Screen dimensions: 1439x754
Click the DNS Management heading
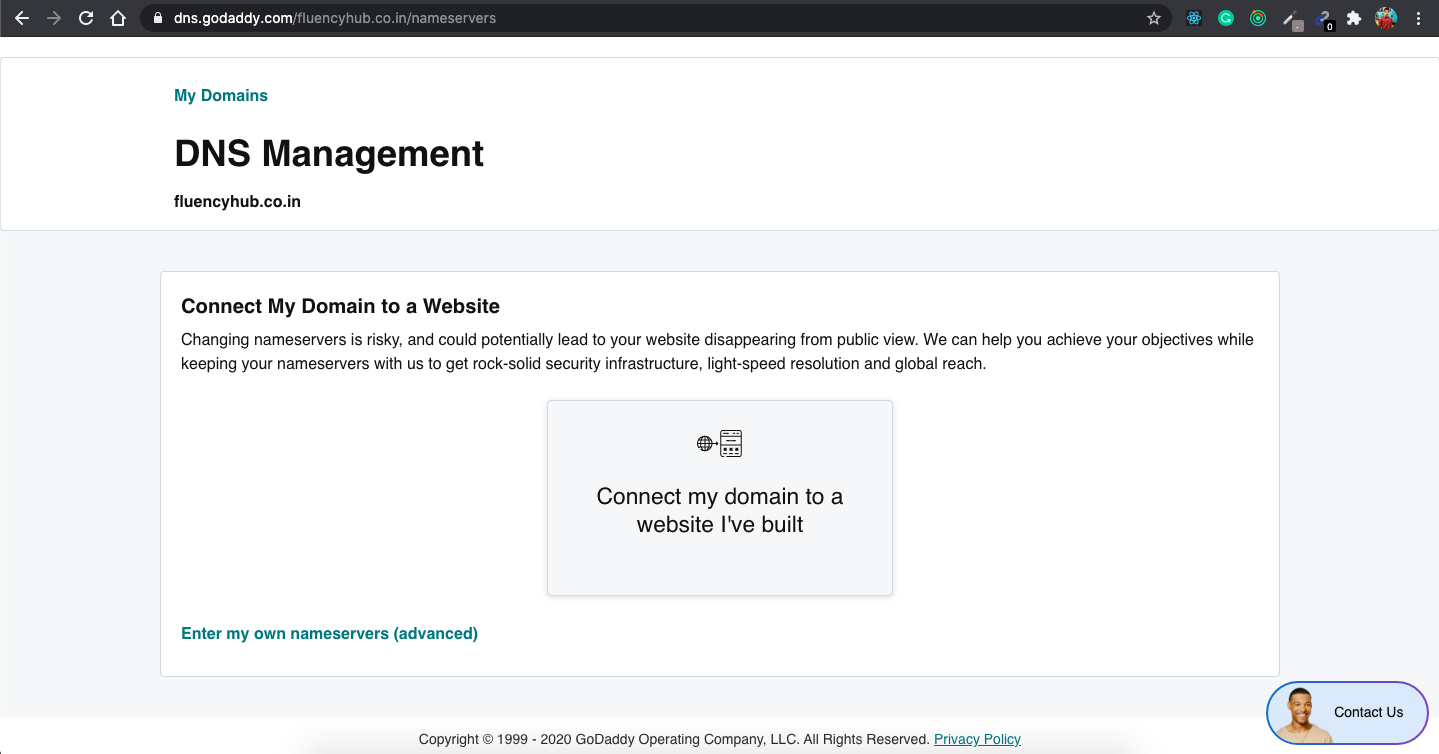click(329, 153)
